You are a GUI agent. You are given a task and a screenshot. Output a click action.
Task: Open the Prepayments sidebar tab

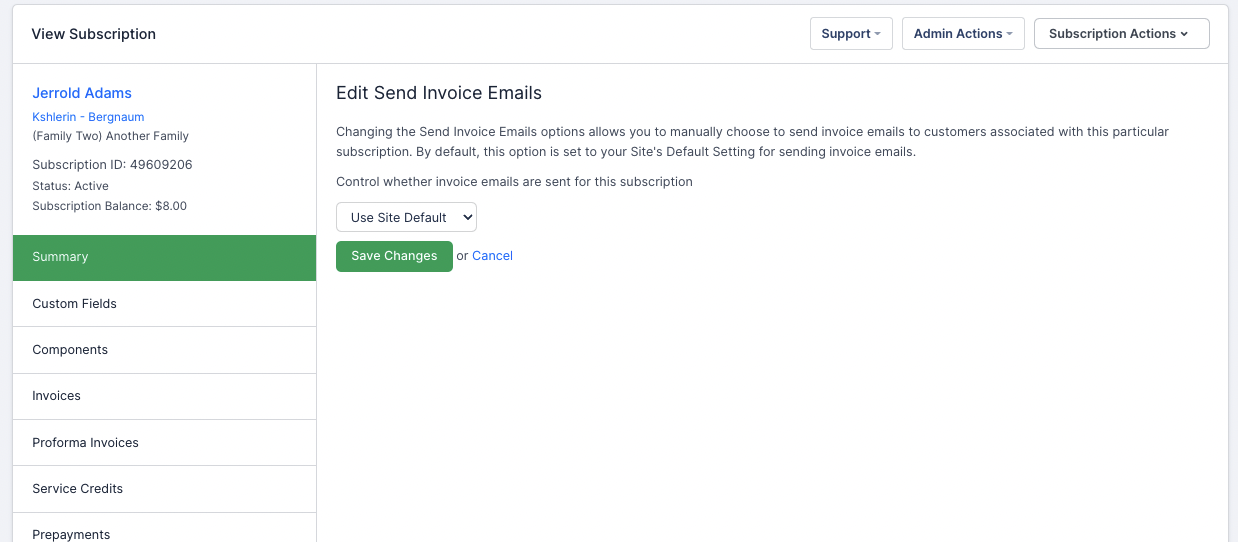click(164, 532)
